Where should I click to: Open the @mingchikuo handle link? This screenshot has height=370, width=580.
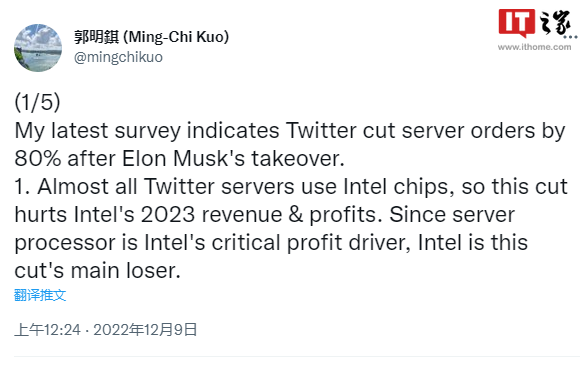point(118,57)
